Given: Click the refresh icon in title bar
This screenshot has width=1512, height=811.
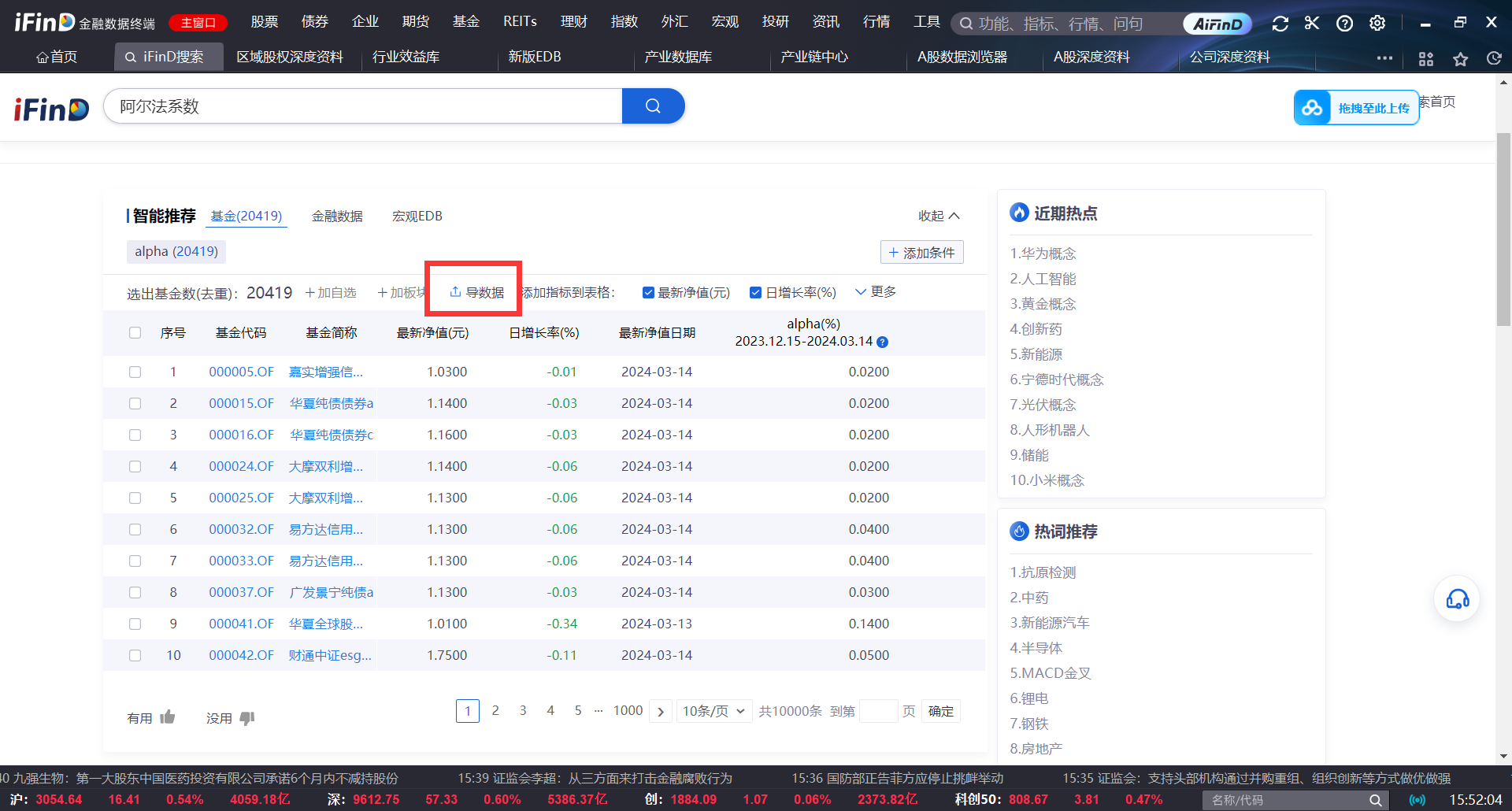Looking at the screenshot, I should pyautogui.click(x=1280, y=24).
